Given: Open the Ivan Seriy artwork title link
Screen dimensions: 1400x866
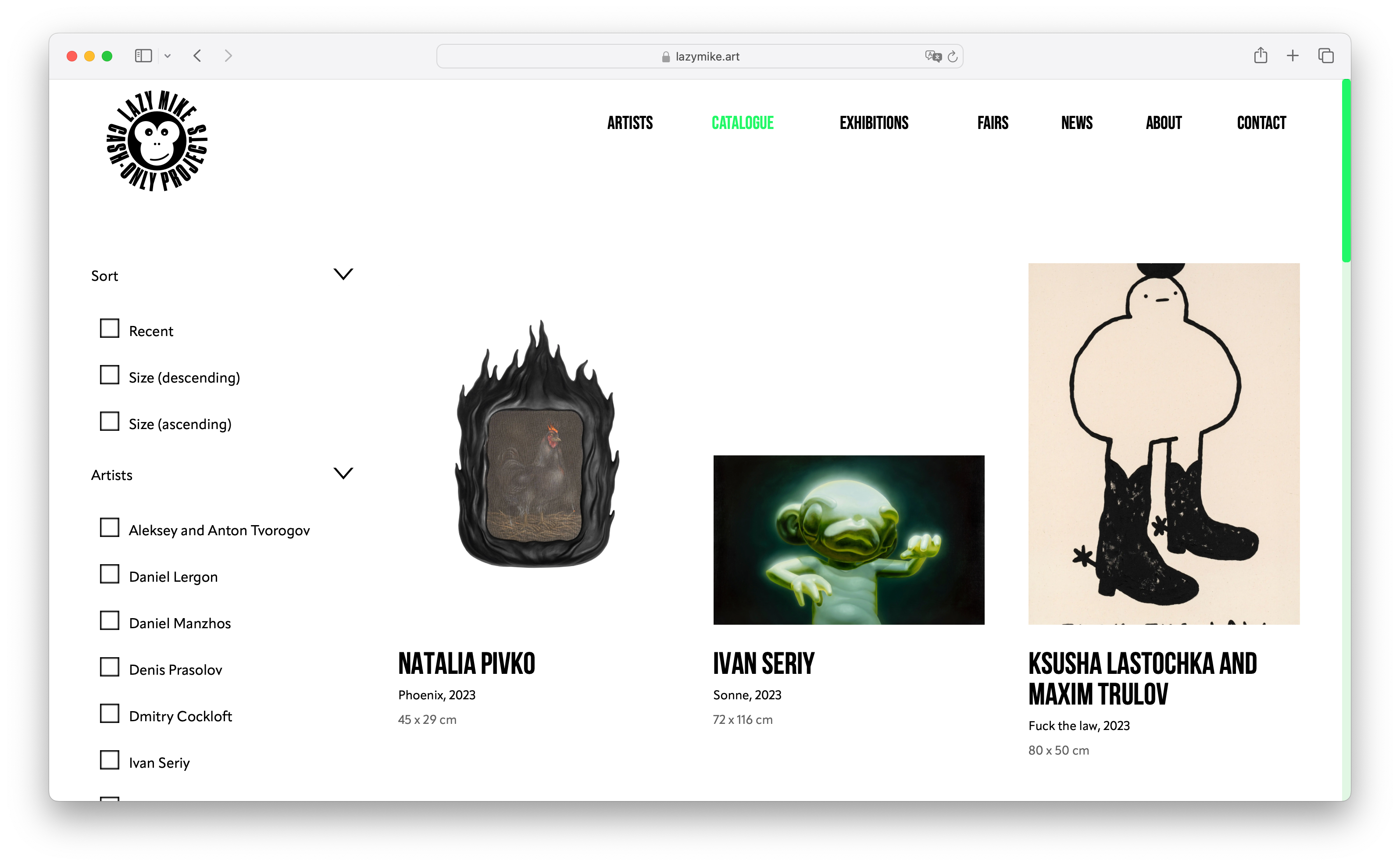Looking at the screenshot, I should 763,664.
